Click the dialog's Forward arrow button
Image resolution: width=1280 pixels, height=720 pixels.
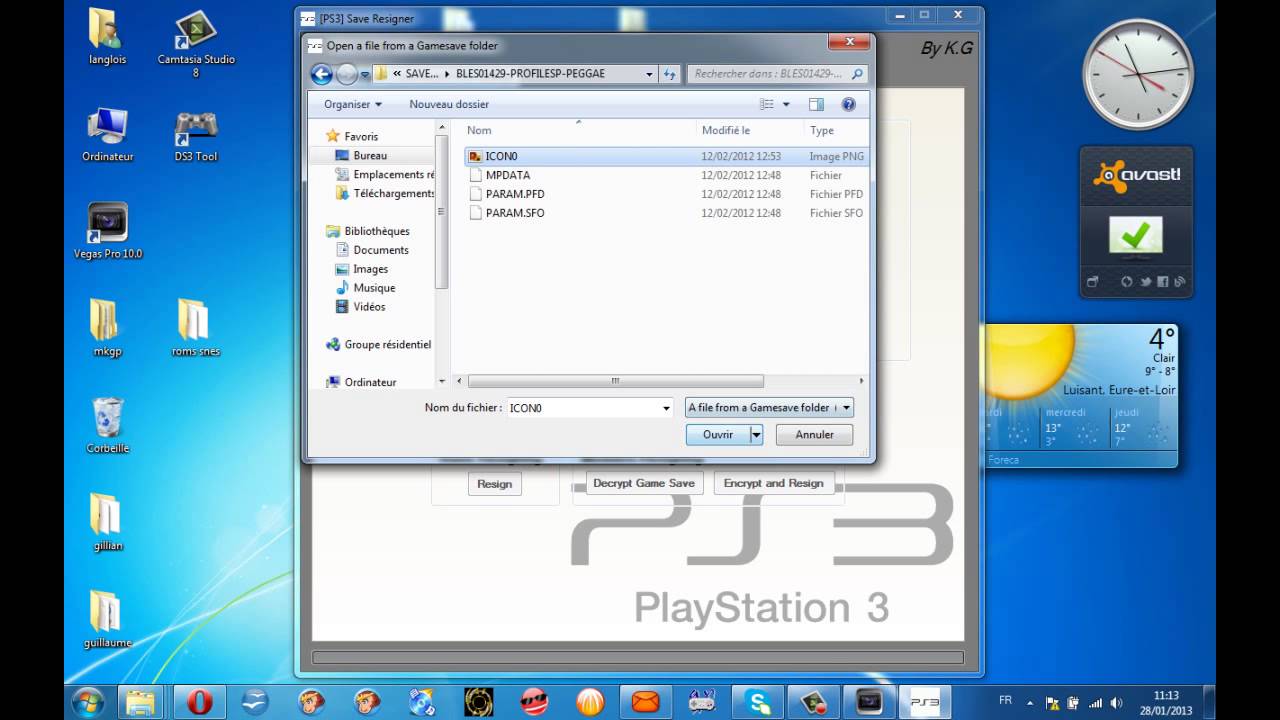point(347,73)
